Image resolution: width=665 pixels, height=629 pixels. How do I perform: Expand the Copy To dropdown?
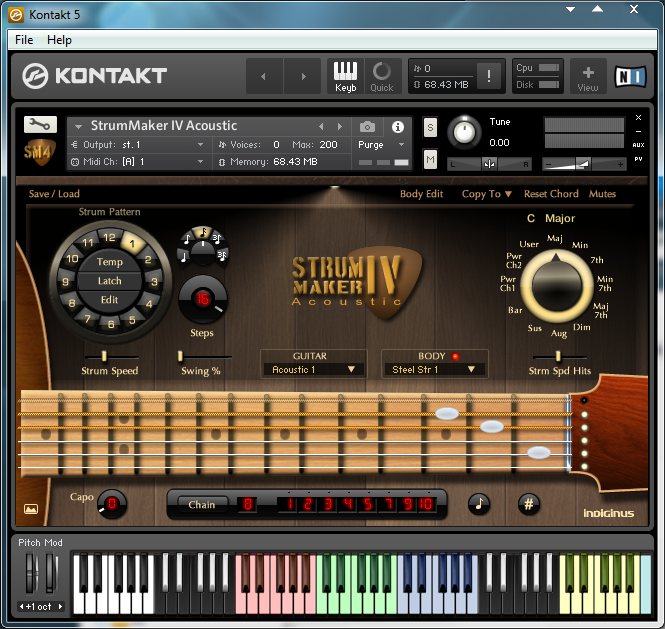coord(486,194)
